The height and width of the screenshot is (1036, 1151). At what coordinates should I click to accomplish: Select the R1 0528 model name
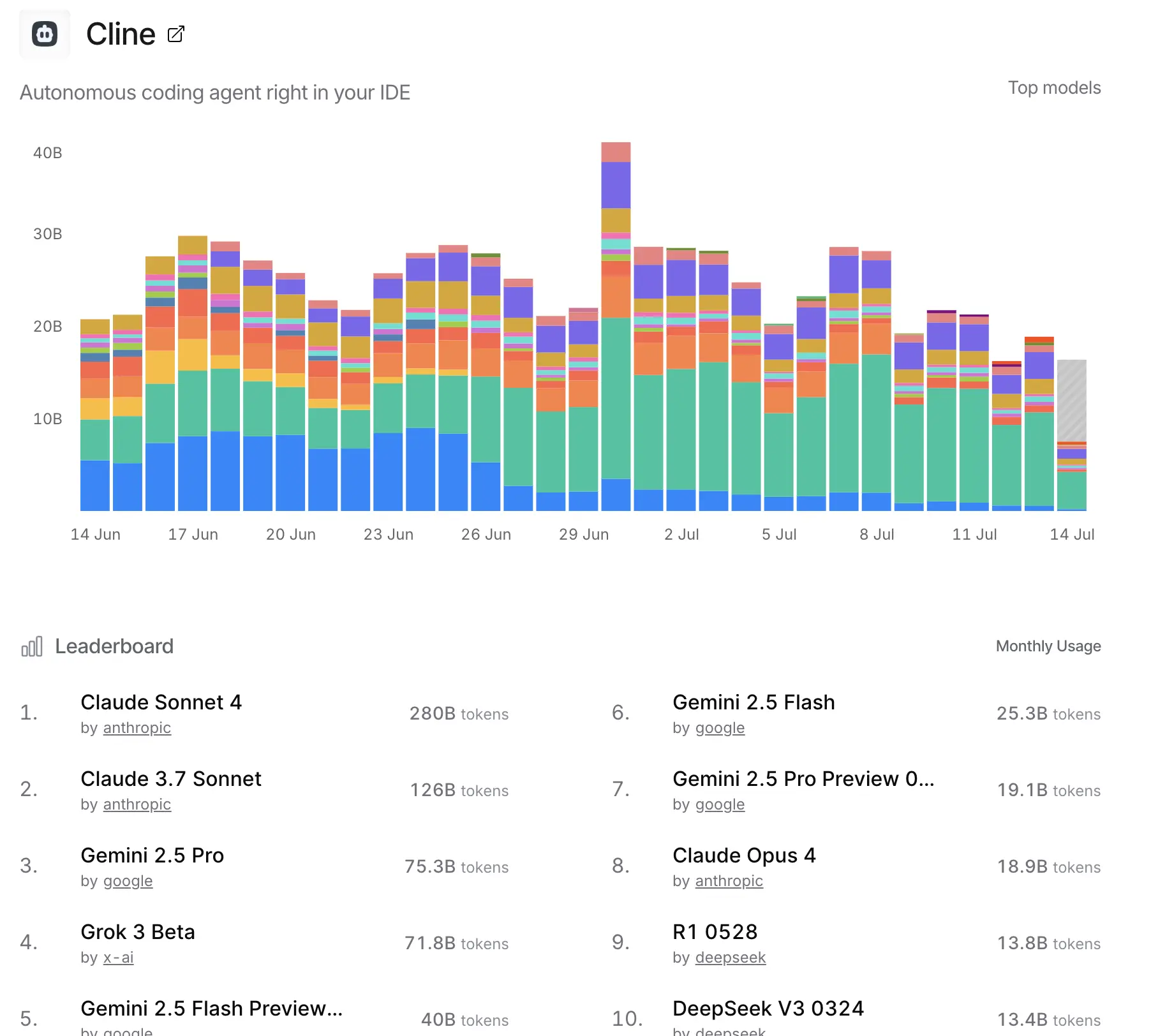click(x=715, y=932)
